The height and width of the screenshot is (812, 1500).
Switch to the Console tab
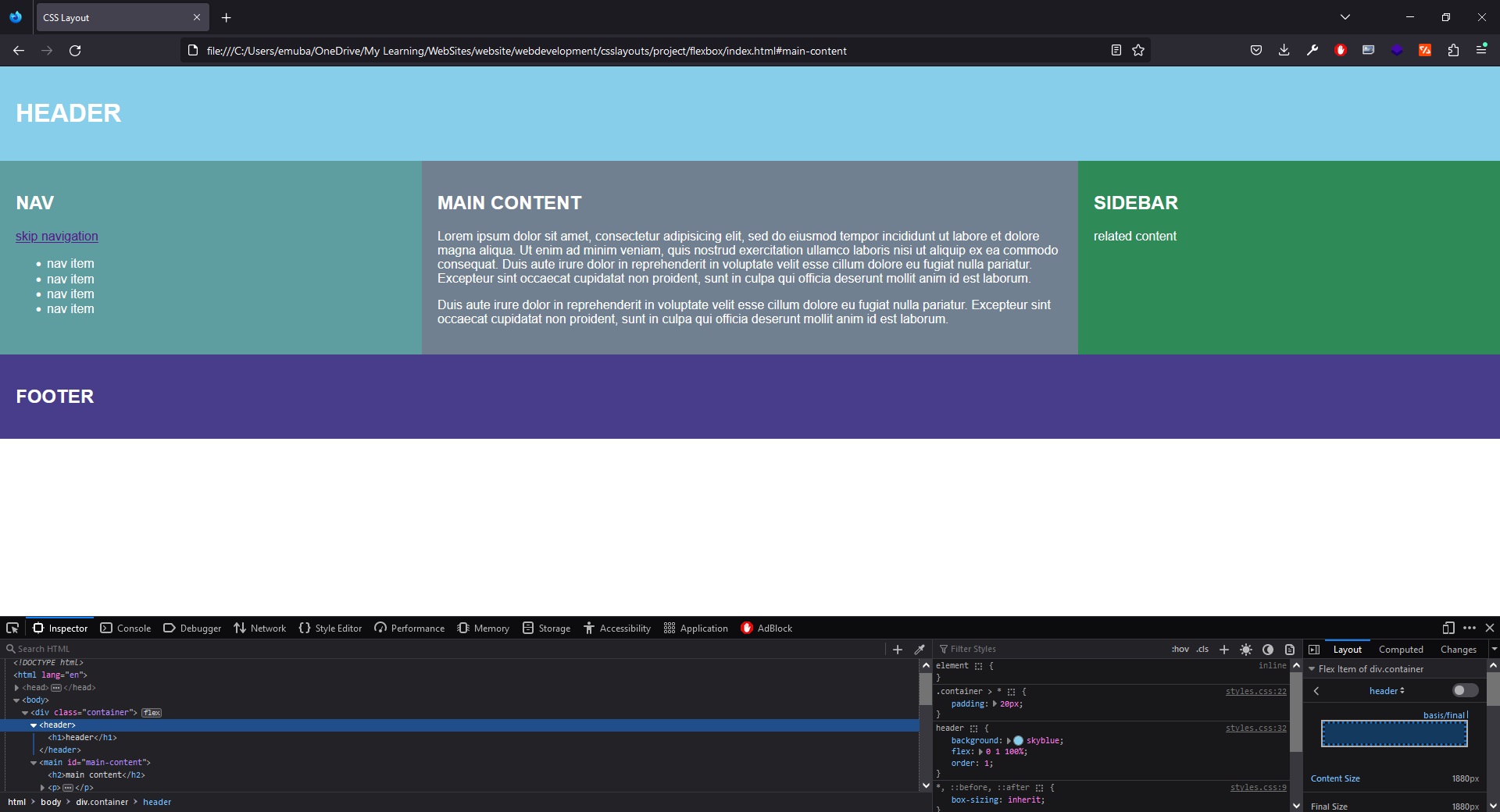[x=126, y=628]
